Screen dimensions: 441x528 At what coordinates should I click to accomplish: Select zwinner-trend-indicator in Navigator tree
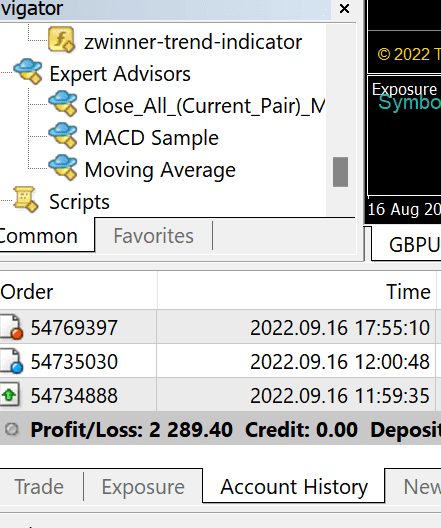tap(193, 42)
